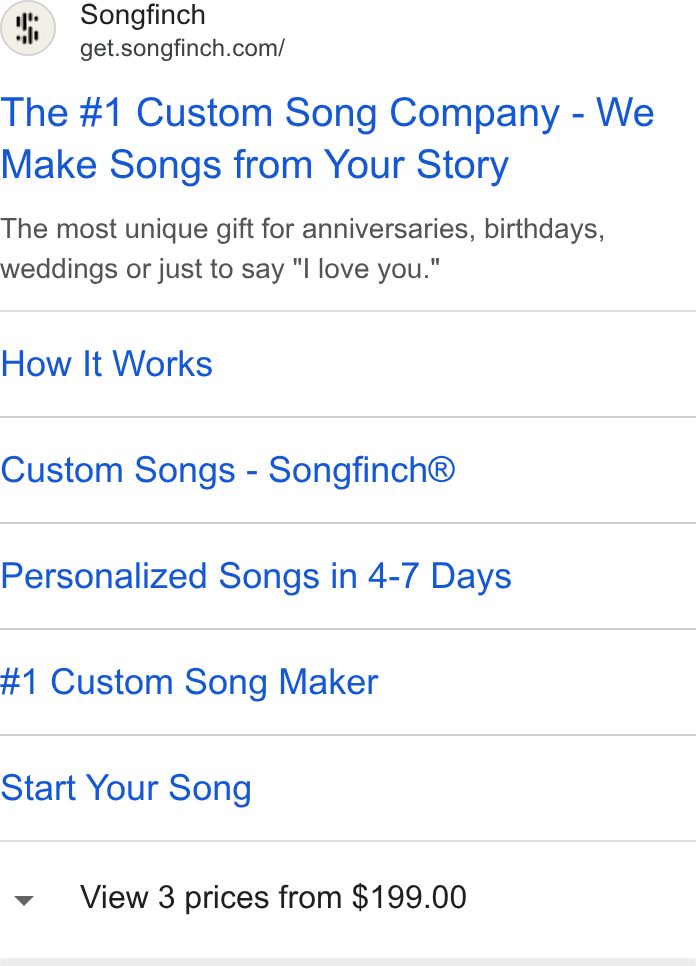Image resolution: width=696 pixels, height=966 pixels.
Task: Click the ad description about anniversaries and birthdays
Action: coord(302,249)
